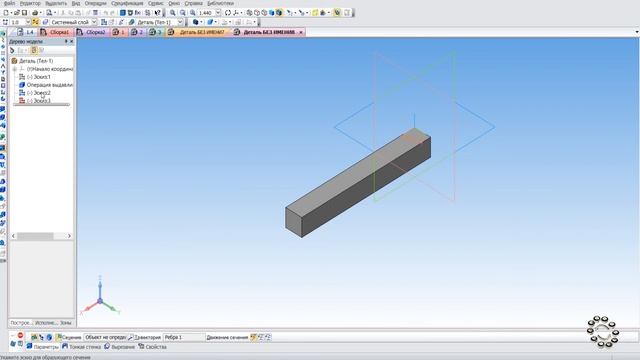Image resolution: width=640 pixels, height=360 pixels.
Task: Select first Движение сечения mode toggle
Action: [x=253, y=337]
